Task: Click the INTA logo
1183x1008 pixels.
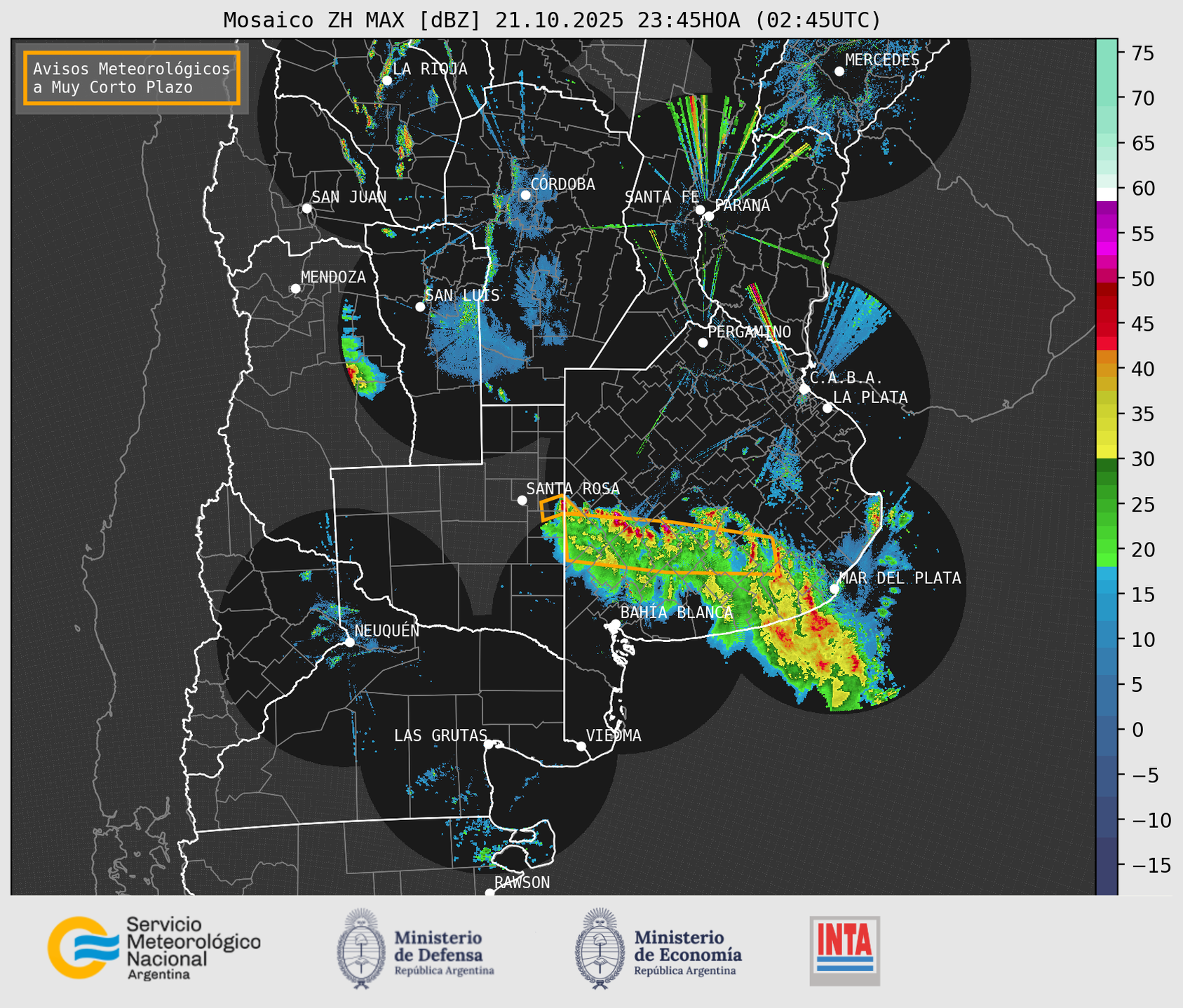Action: pyautogui.click(x=844, y=951)
